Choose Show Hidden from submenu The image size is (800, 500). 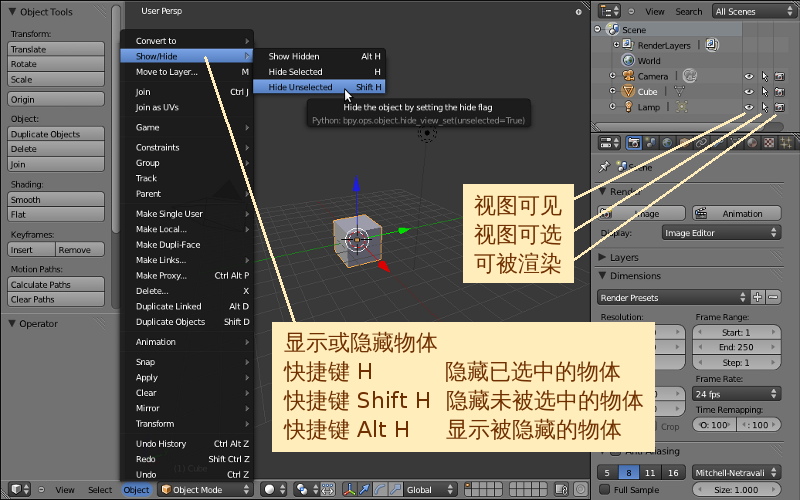[319, 56]
